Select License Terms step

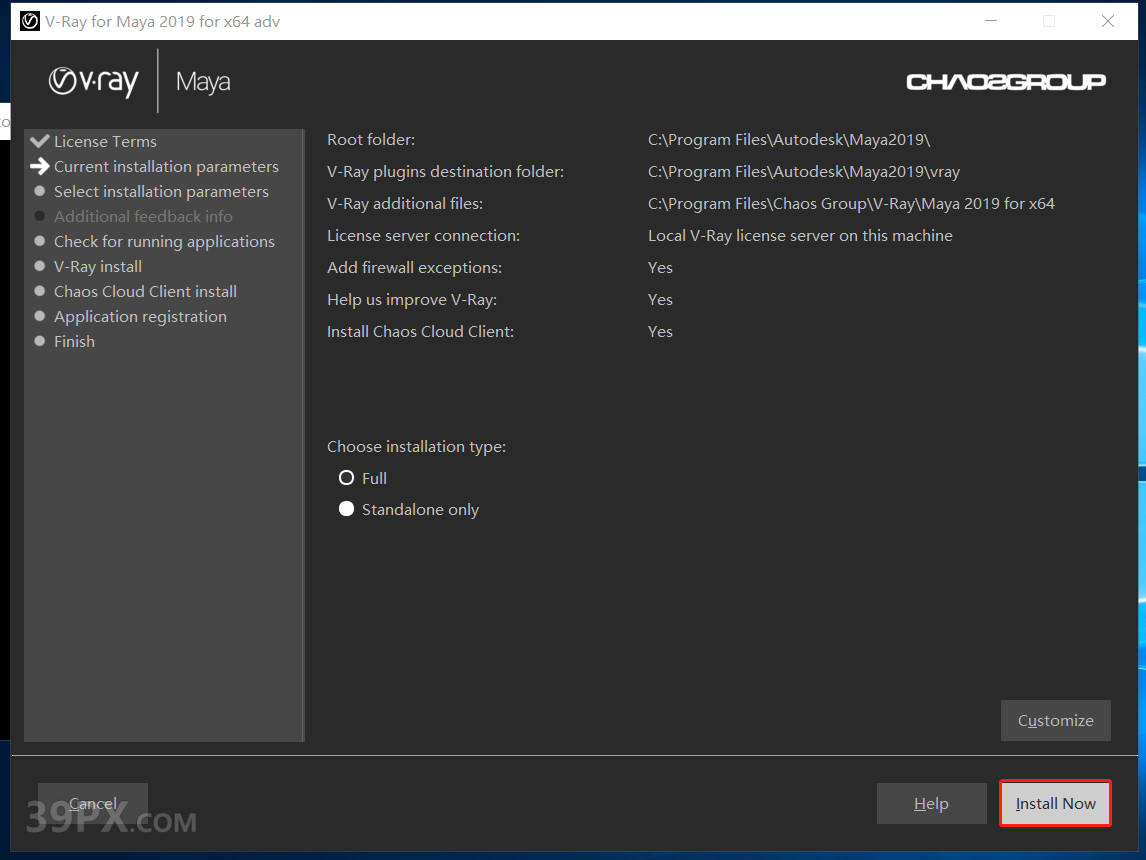pyautogui.click(x=105, y=141)
